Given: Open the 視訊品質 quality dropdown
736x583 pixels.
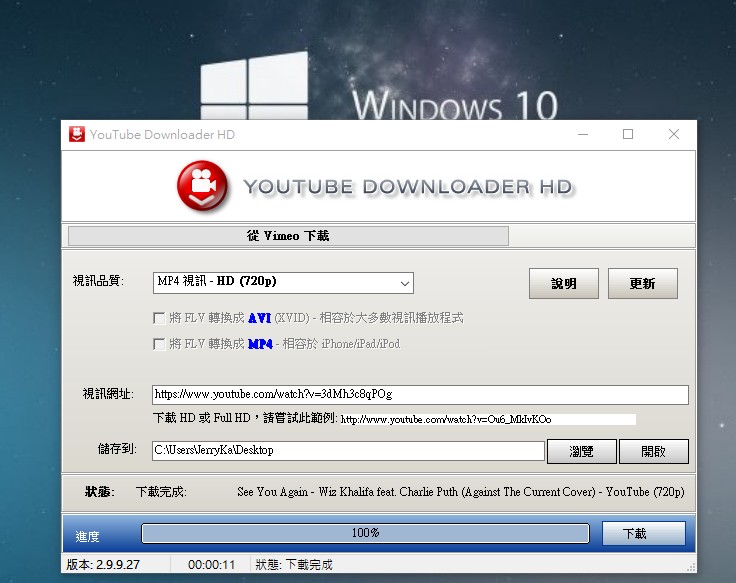Looking at the screenshot, I should pyautogui.click(x=283, y=283).
